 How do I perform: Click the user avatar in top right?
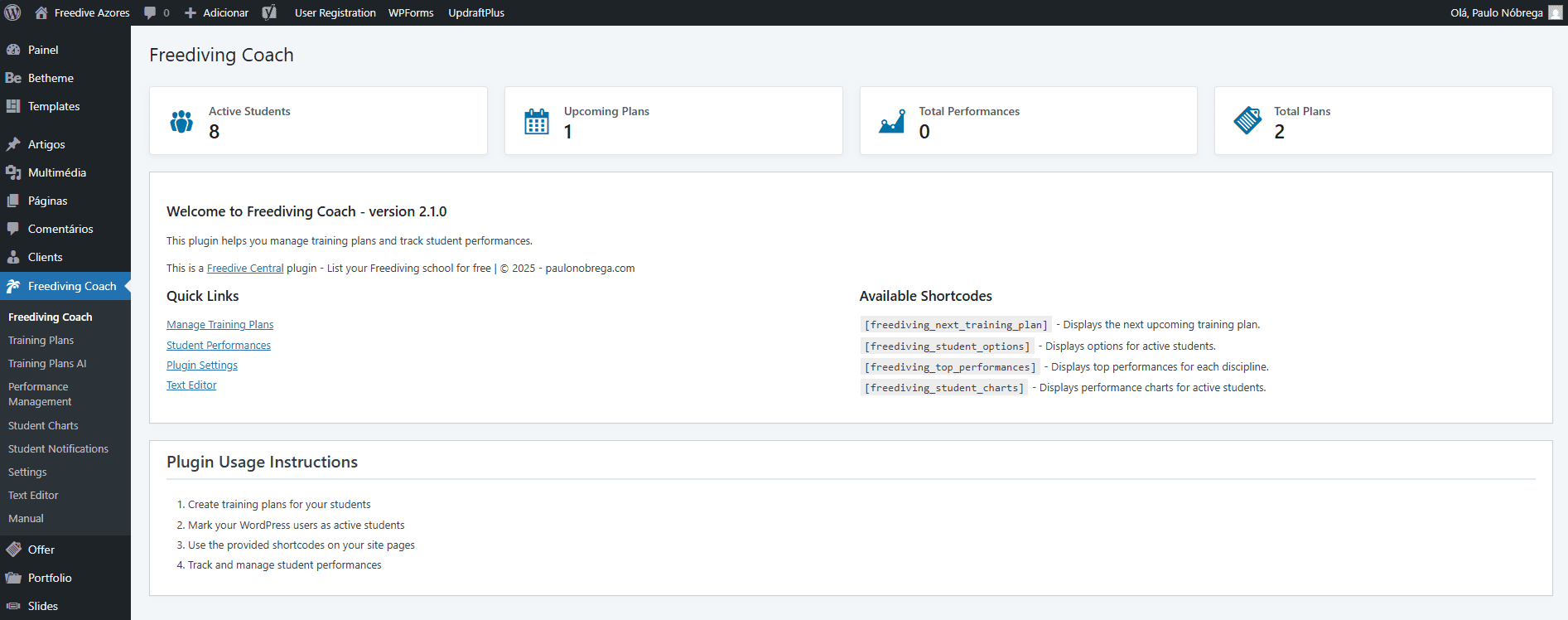tap(1555, 12)
